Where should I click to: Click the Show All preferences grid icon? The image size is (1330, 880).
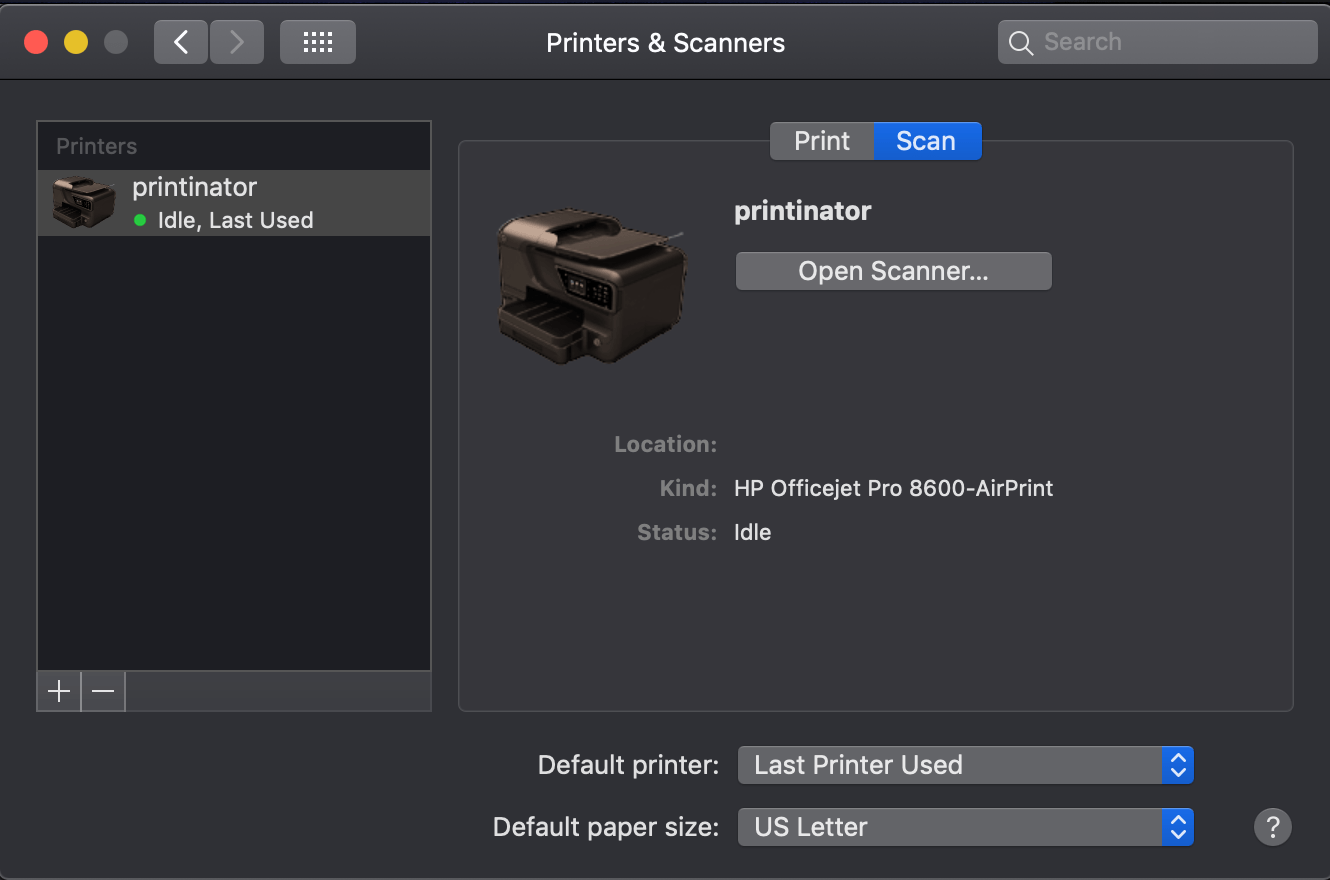(x=317, y=41)
